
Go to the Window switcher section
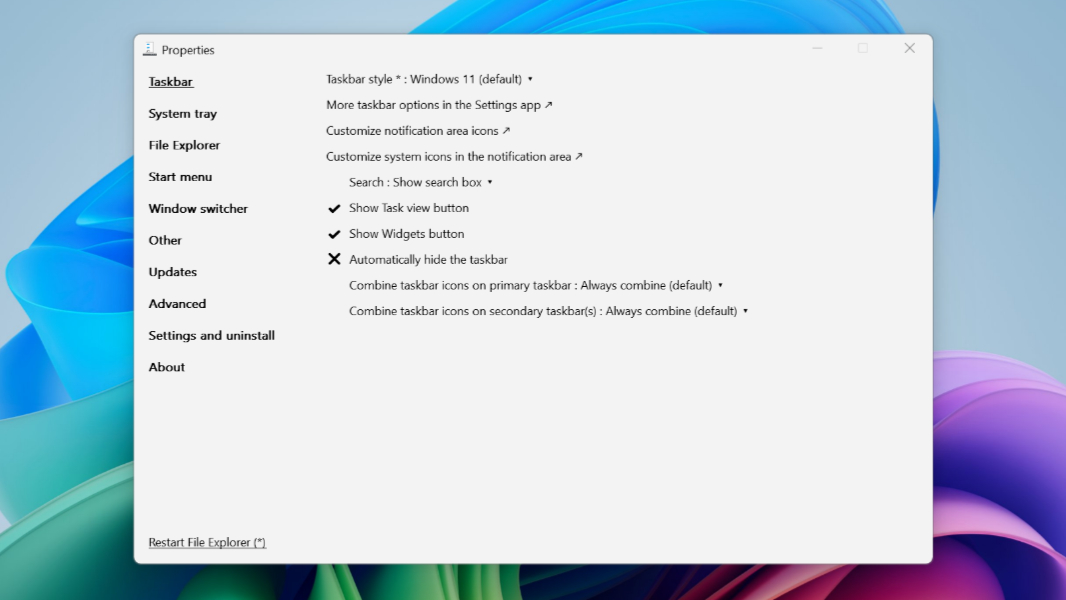click(x=198, y=209)
